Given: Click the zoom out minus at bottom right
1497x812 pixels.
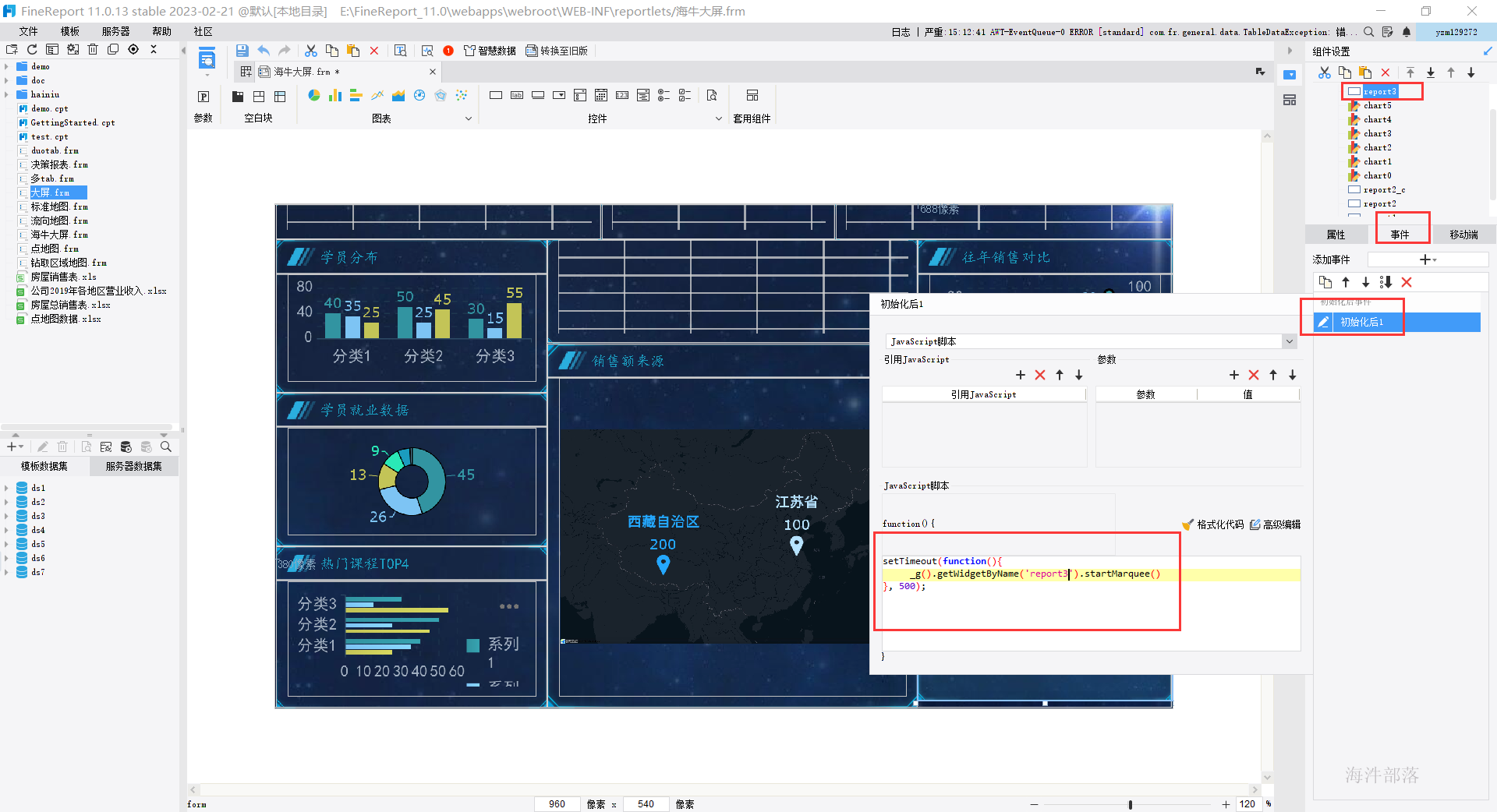Looking at the screenshot, I should pos(1034,804).
